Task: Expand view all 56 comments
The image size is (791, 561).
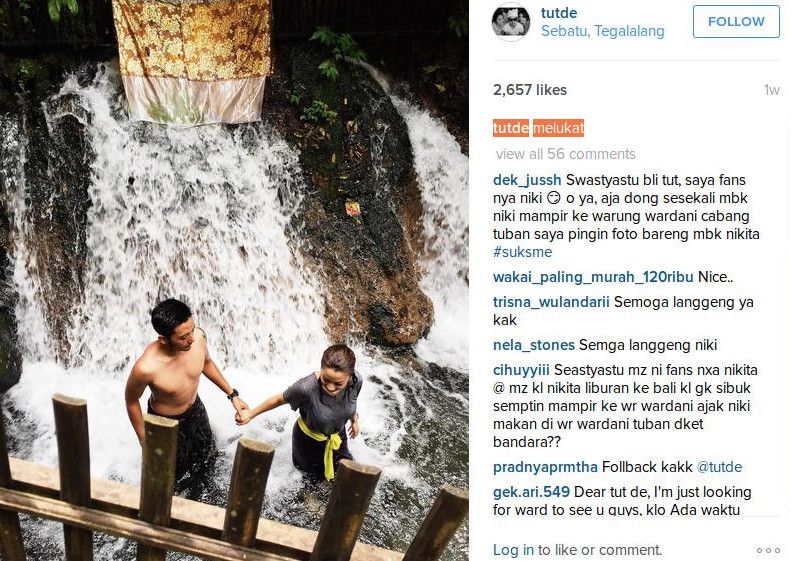Action: coord(565,154)
